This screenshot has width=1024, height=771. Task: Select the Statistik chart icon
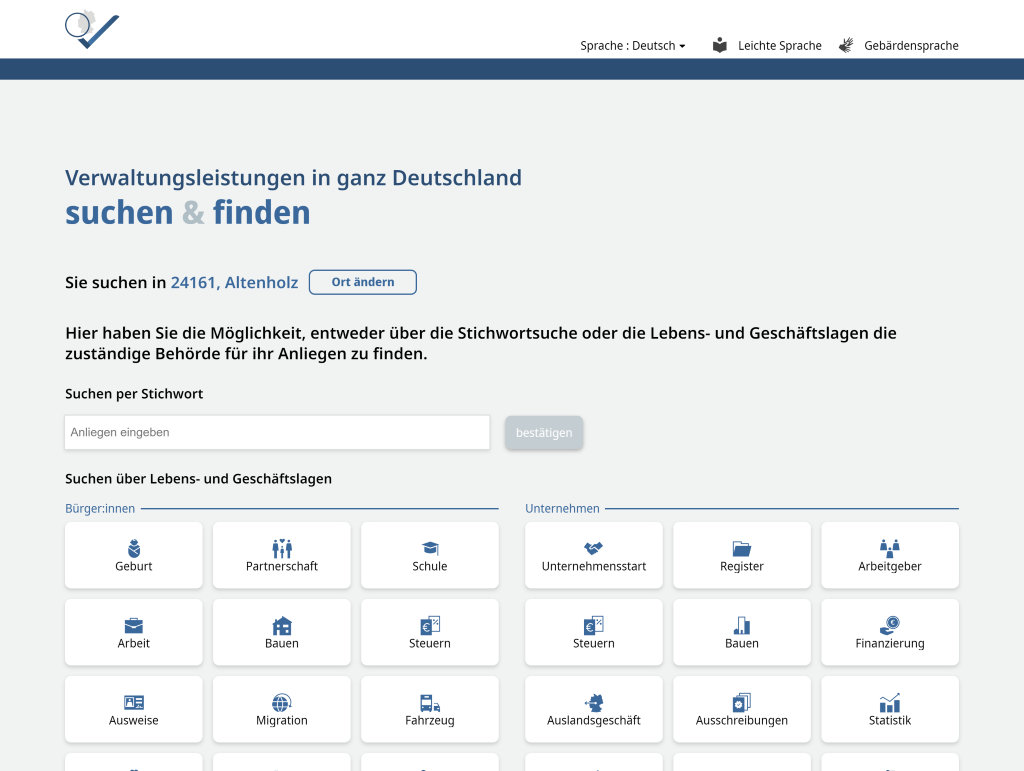(x=889, y=702)
